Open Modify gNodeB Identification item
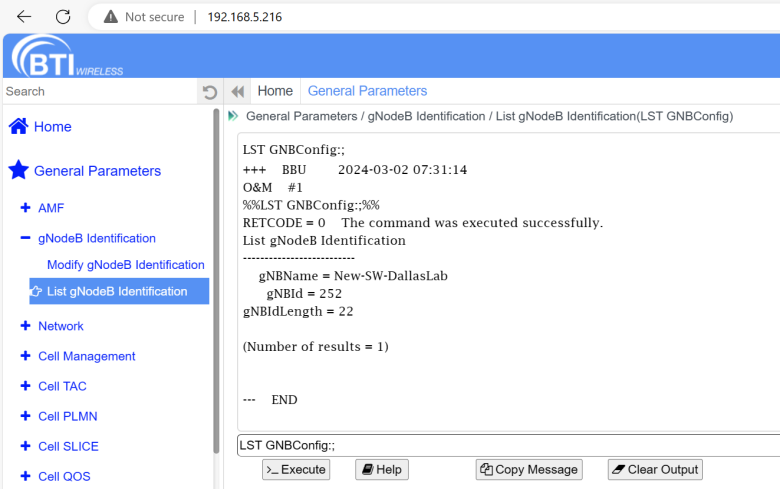780x489 pixels. coord(125,265)
